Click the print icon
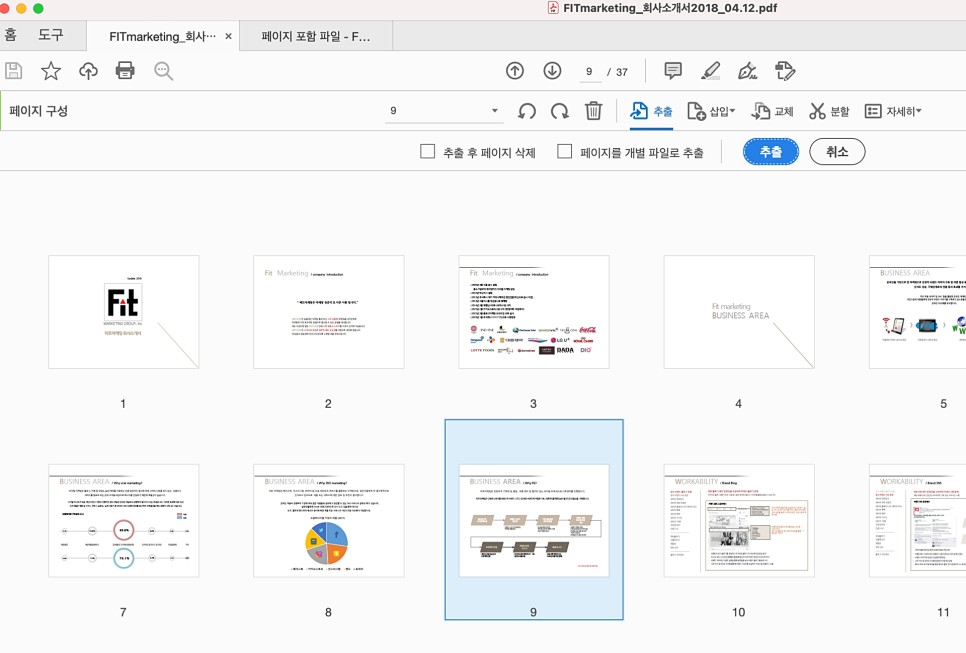Screen dimensions: 966x653 pos(124,70)
